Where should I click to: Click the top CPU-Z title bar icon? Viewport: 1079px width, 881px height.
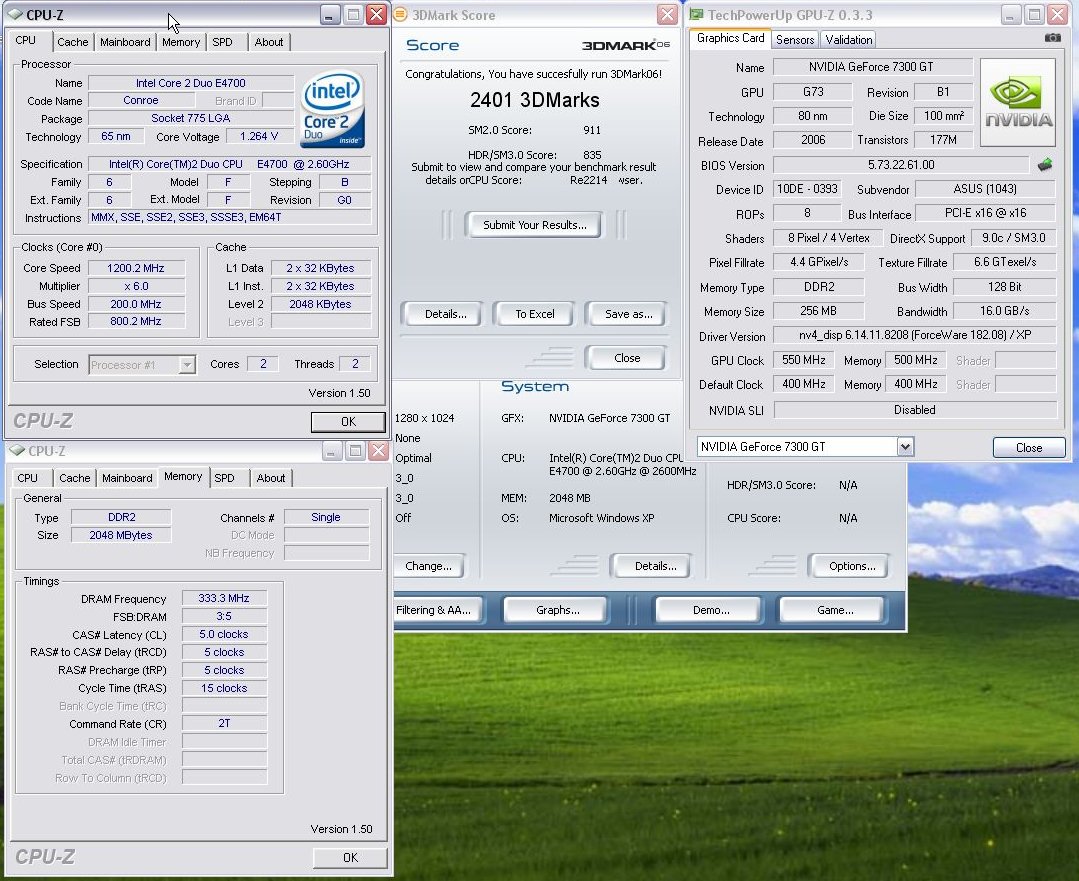tap(15, 14)
